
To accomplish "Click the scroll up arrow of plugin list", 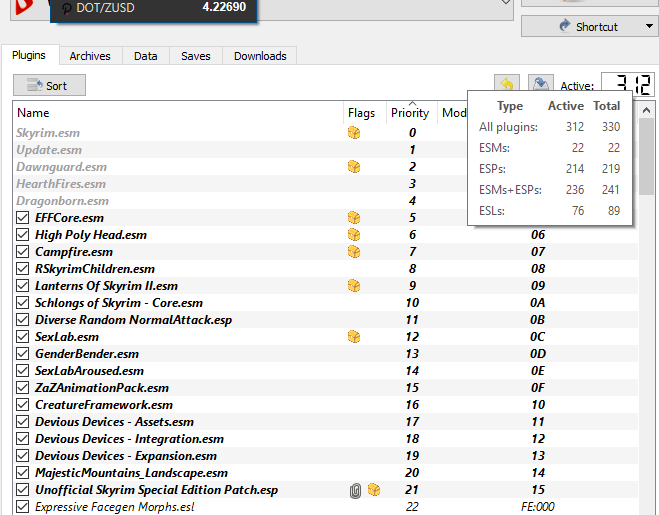I will (646, 111).
